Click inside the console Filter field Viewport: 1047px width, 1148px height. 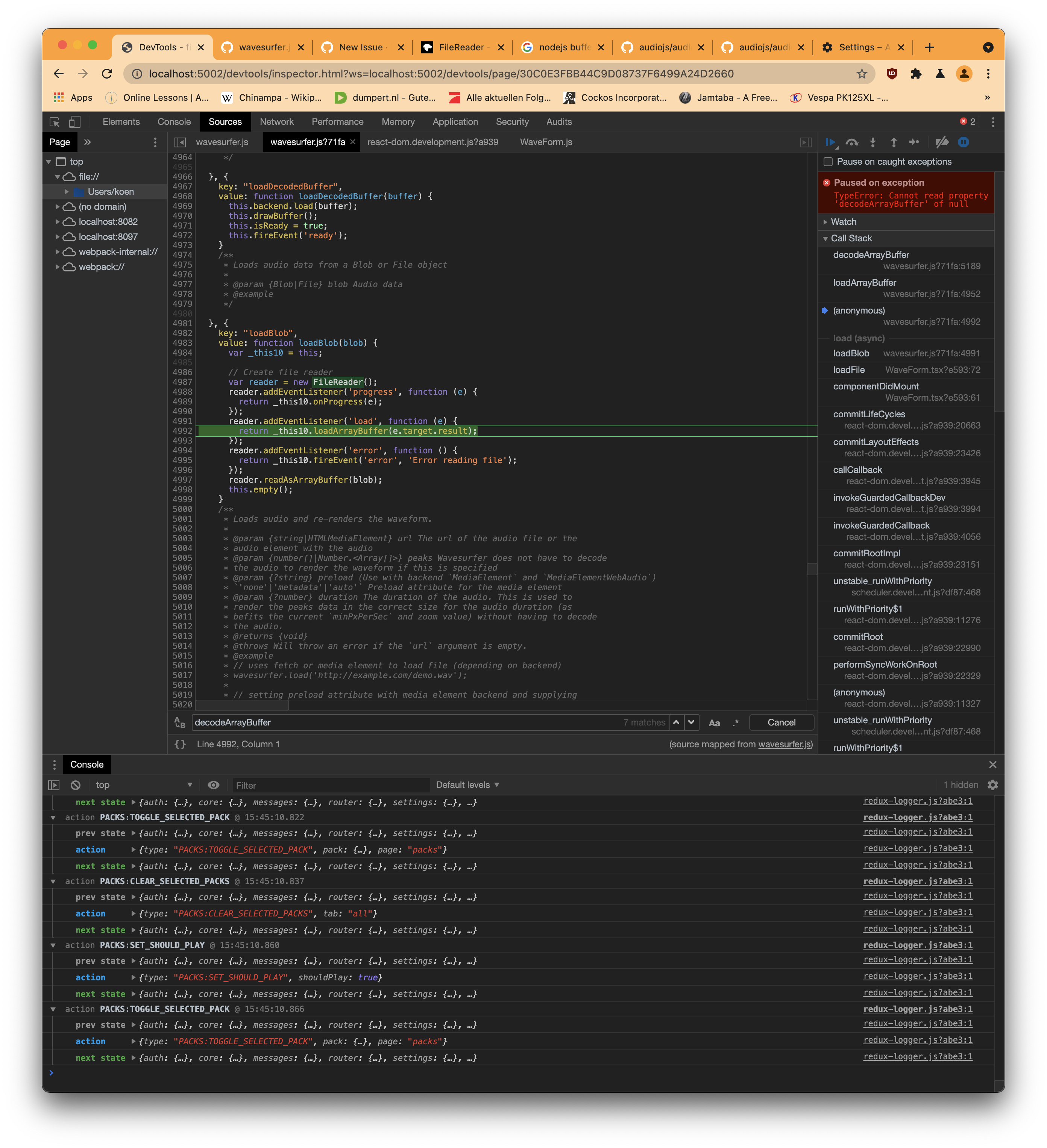(x=331, y=784)
